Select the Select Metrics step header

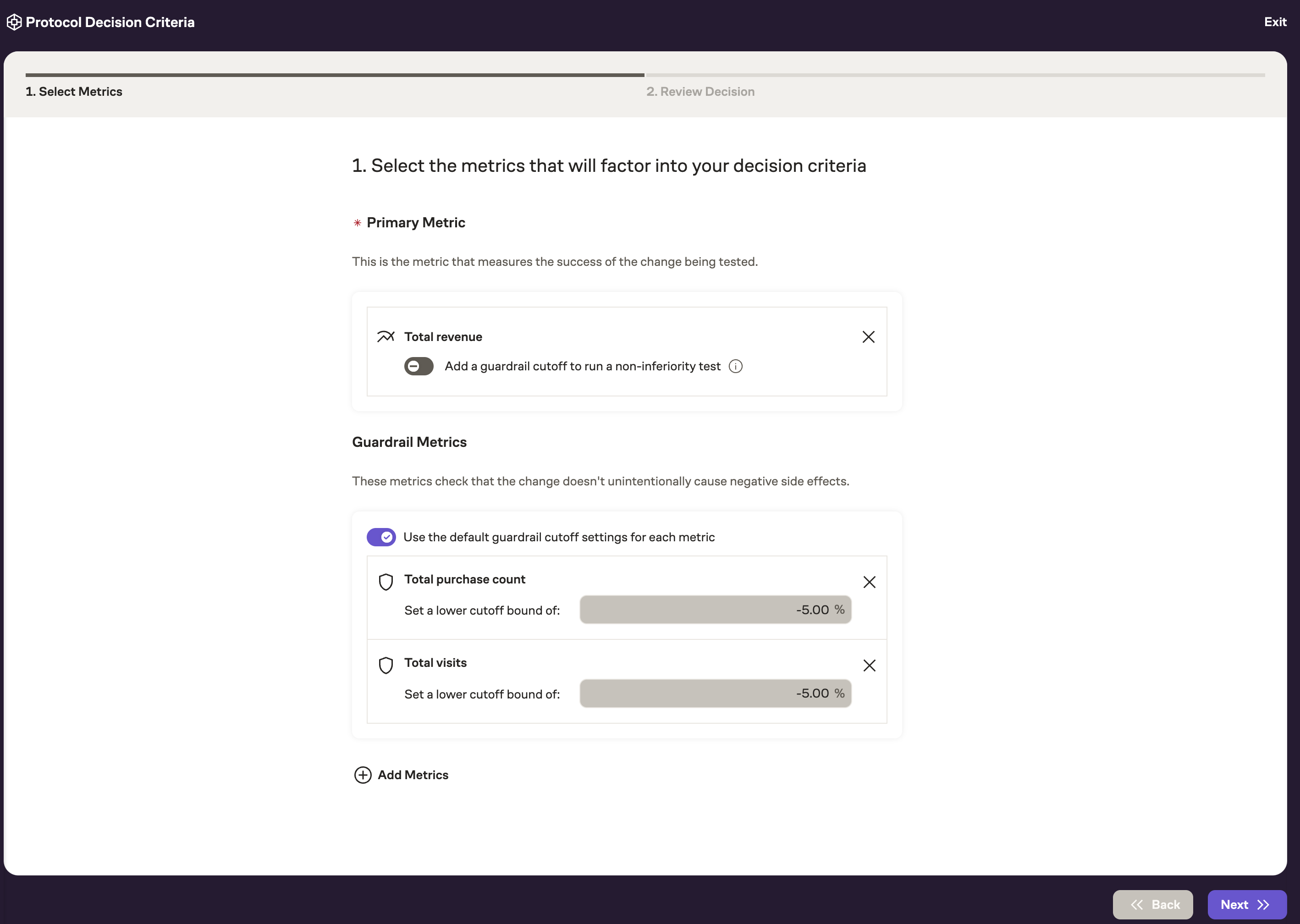pos(74,91)
